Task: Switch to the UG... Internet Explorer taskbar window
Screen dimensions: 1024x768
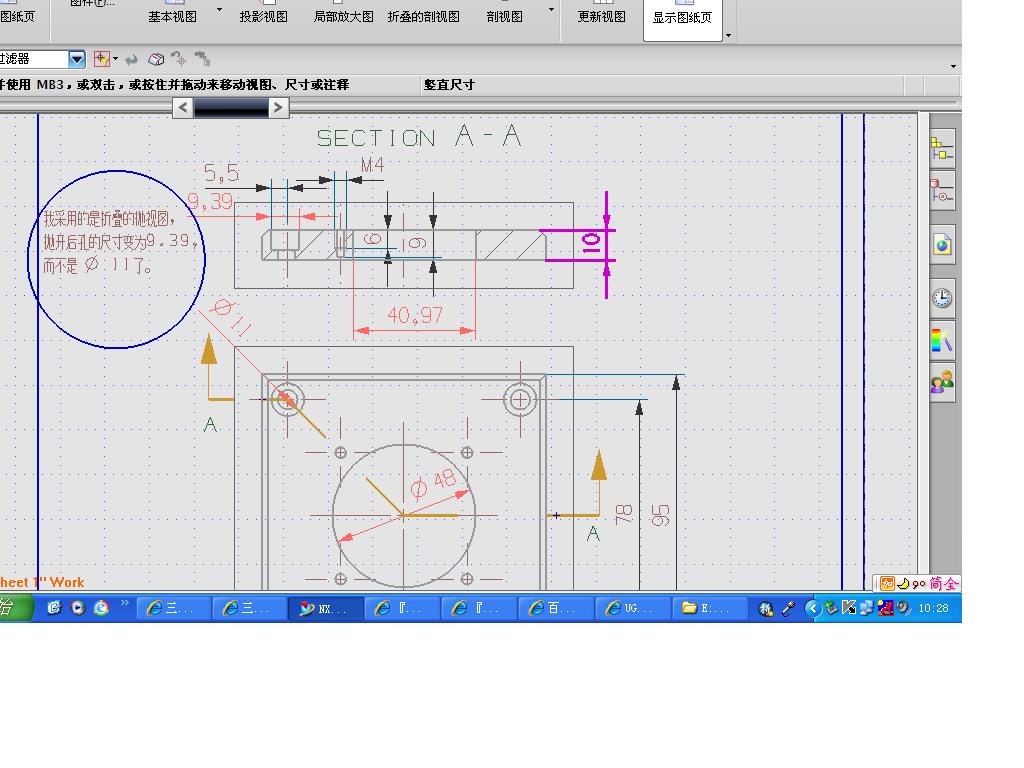Action: [x=633, y=608]
